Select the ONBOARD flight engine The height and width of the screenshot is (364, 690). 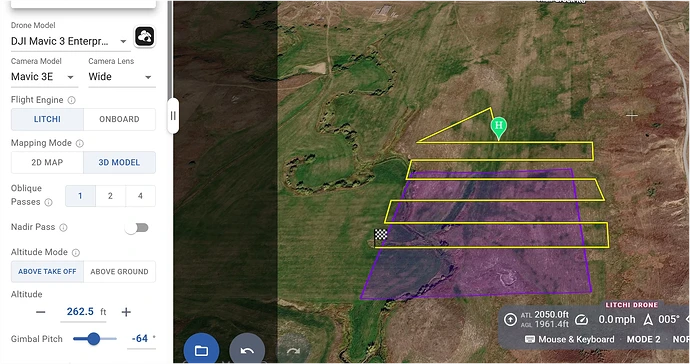(119, 119)
